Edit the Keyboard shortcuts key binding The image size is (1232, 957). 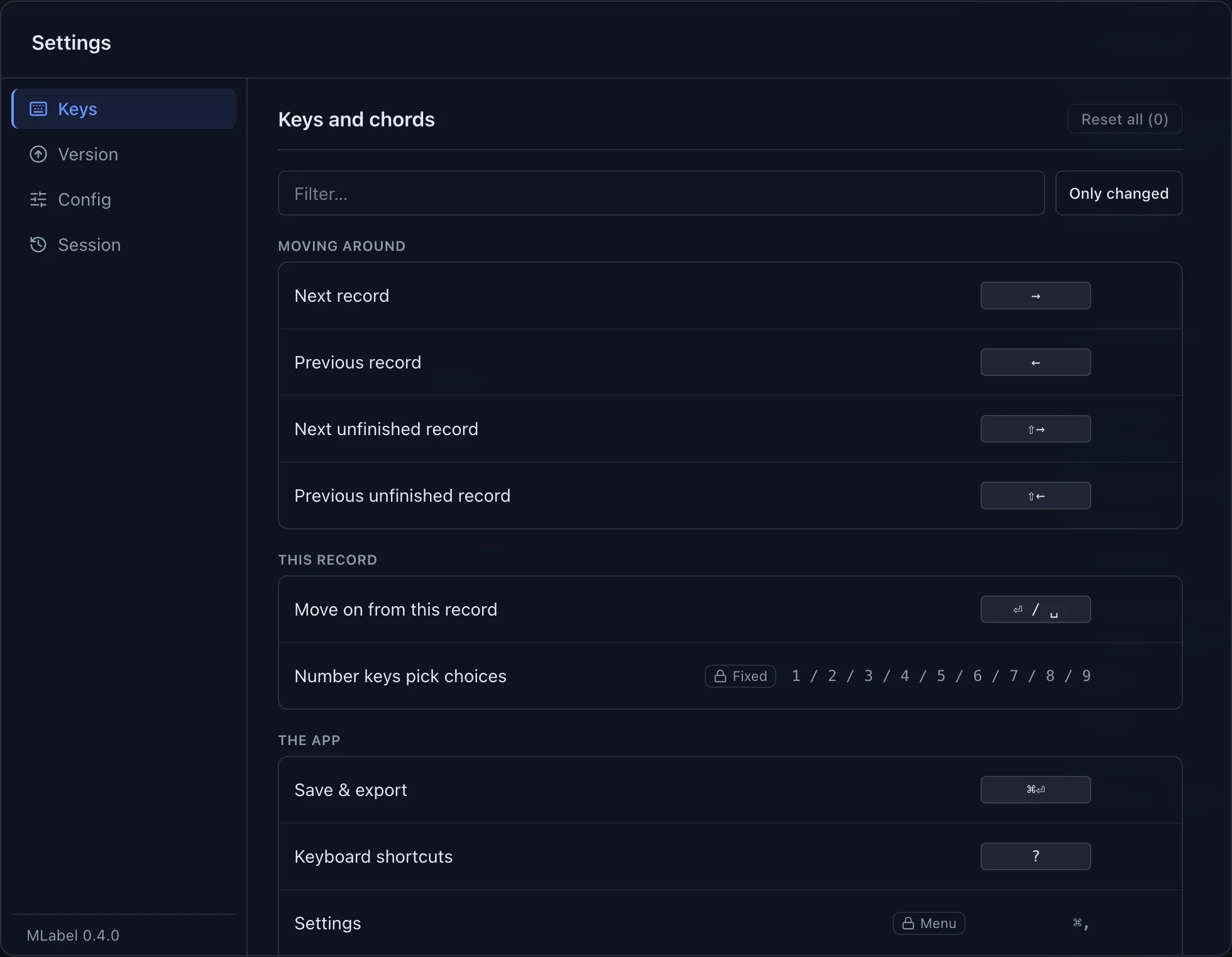1035,856
